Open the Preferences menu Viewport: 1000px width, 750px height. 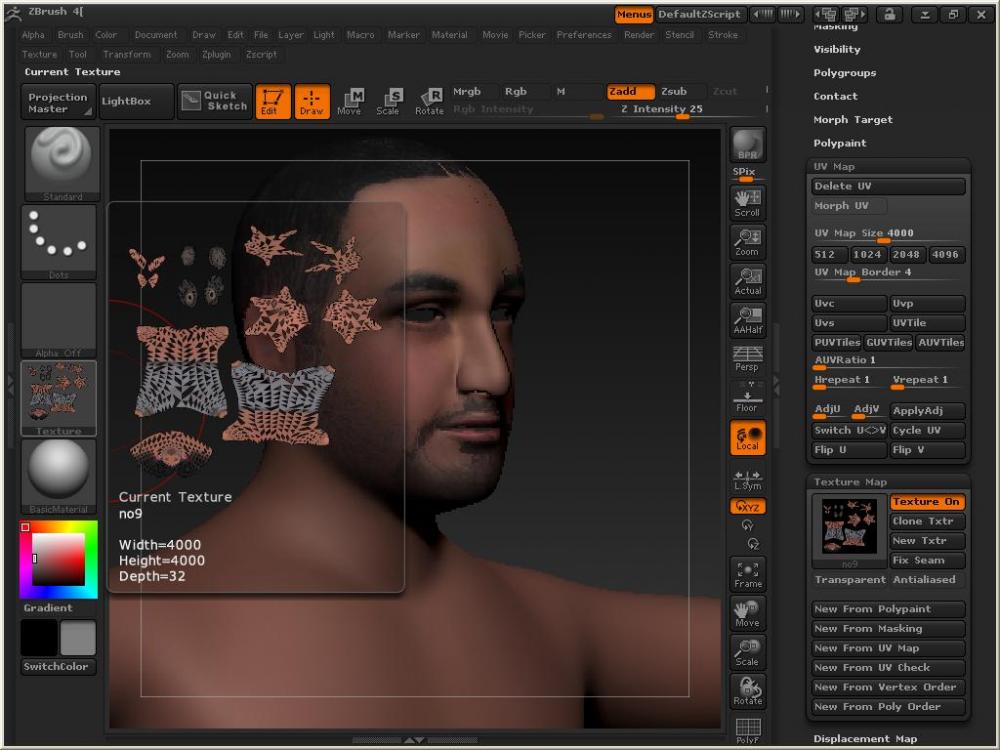tap(583, 35)
